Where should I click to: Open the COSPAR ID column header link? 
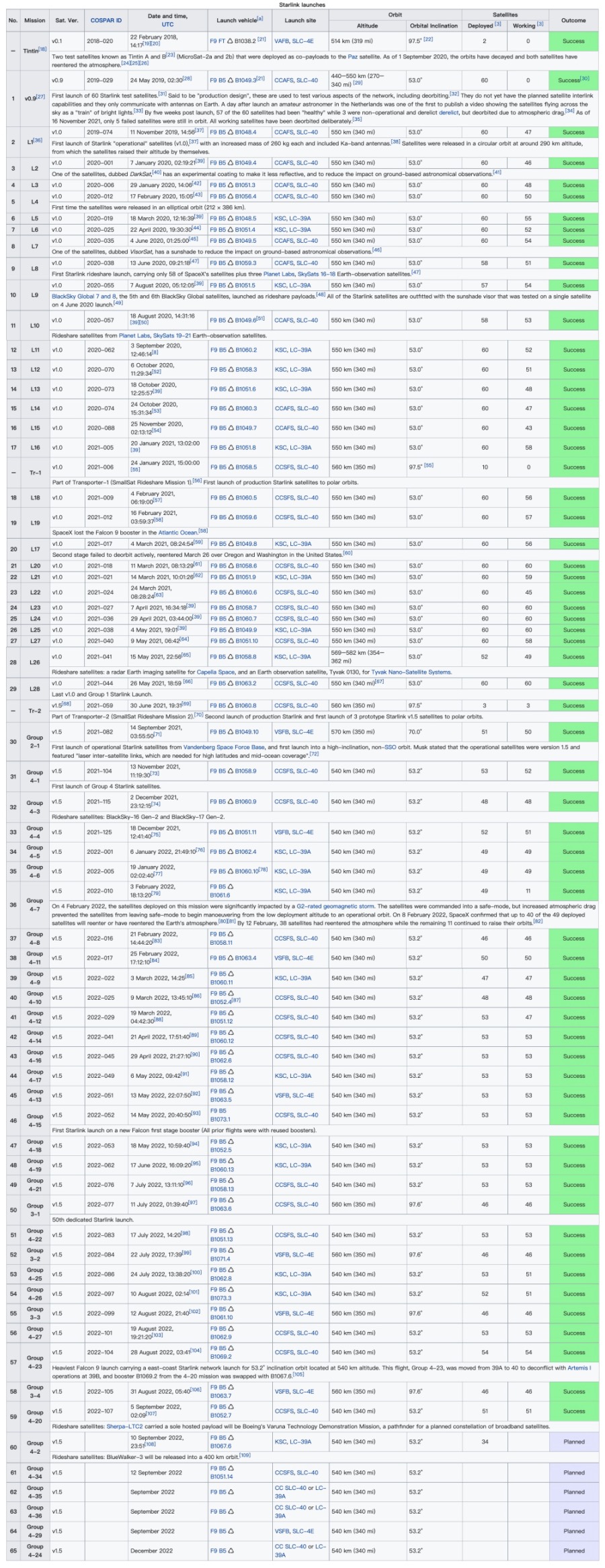tap(106, 21)
